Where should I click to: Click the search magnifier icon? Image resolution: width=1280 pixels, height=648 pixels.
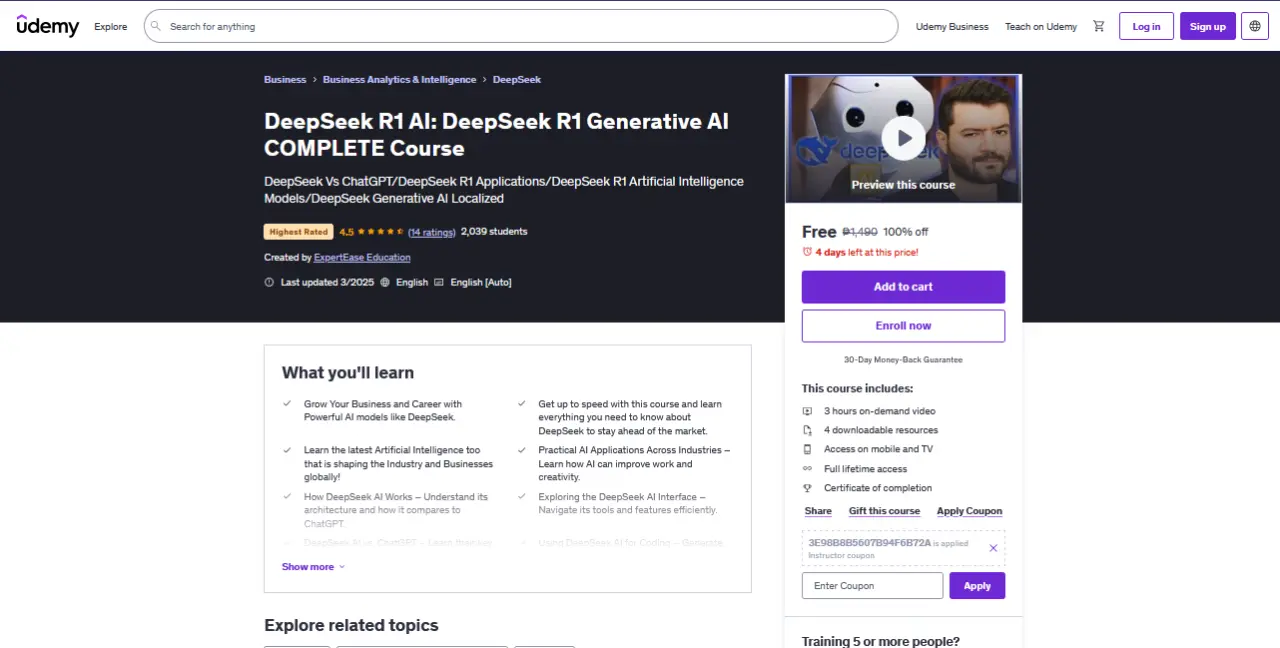tap(157, 26)
